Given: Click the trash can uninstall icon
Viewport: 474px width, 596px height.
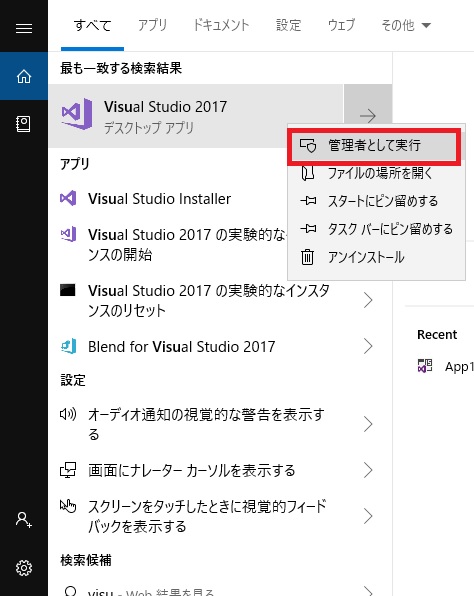Looking at the screenshot, I should coord(308,257).
